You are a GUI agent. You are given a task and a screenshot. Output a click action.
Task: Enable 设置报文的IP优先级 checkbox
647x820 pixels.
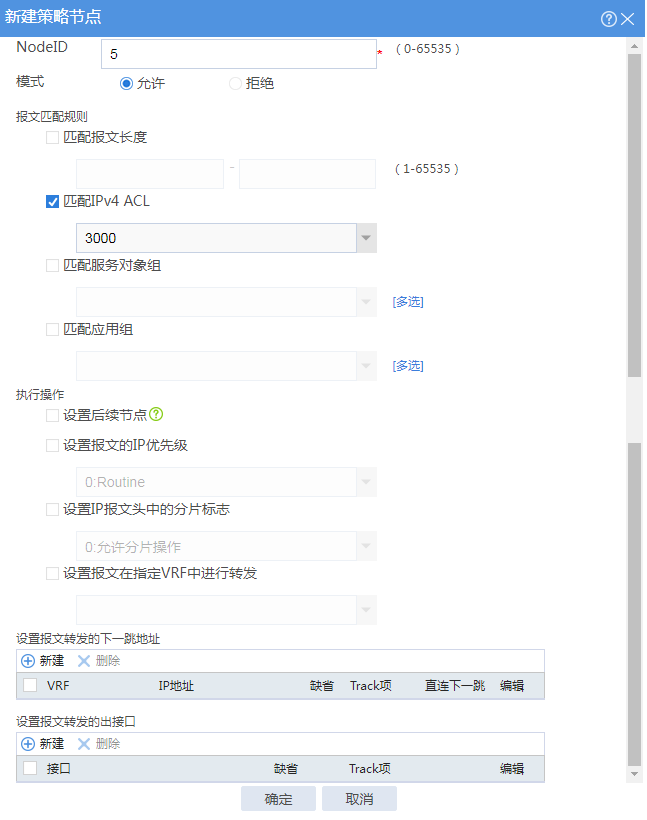coord(52,446)
